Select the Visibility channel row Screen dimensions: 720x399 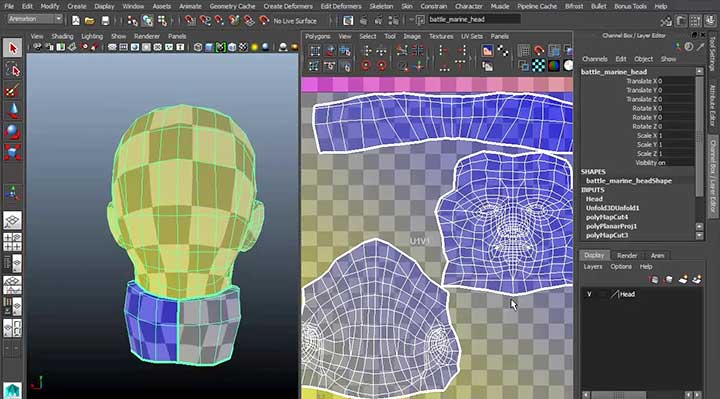point(637,163)
